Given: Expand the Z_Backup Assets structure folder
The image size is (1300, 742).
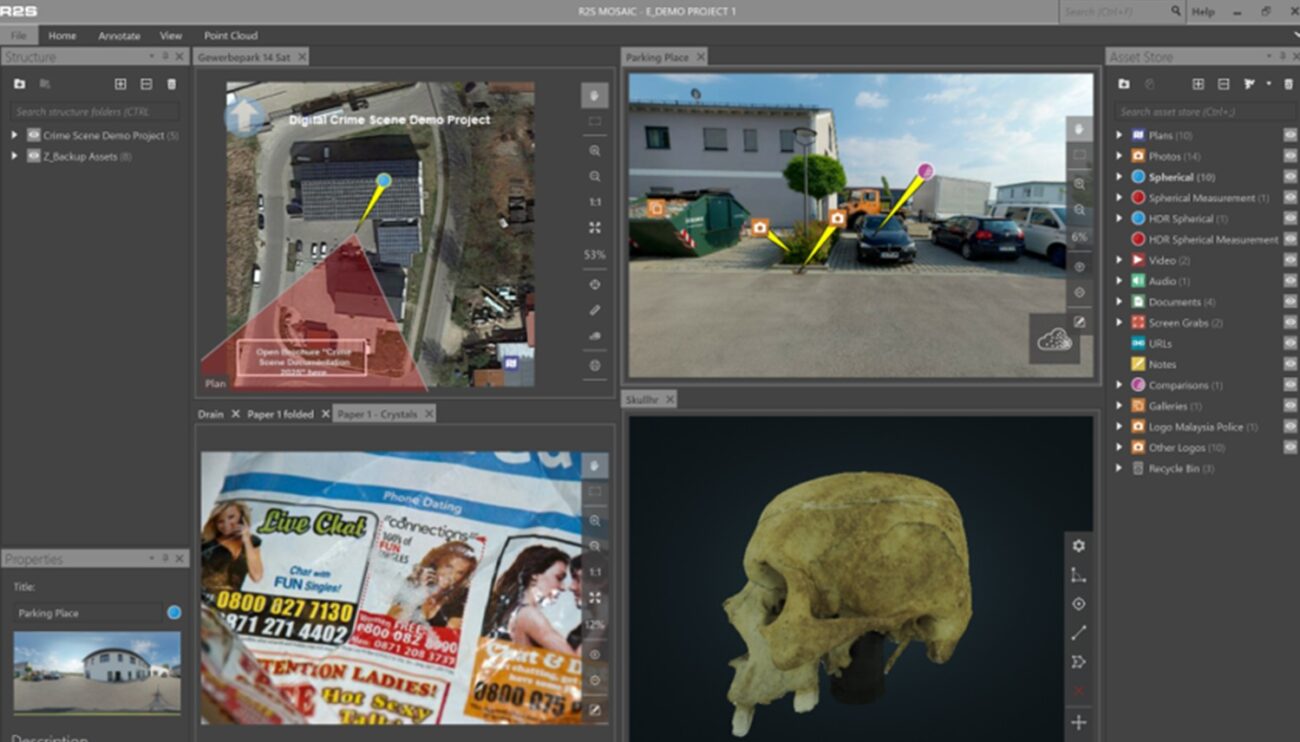Looking at the screenshot, I should click(x=14, y=156).
